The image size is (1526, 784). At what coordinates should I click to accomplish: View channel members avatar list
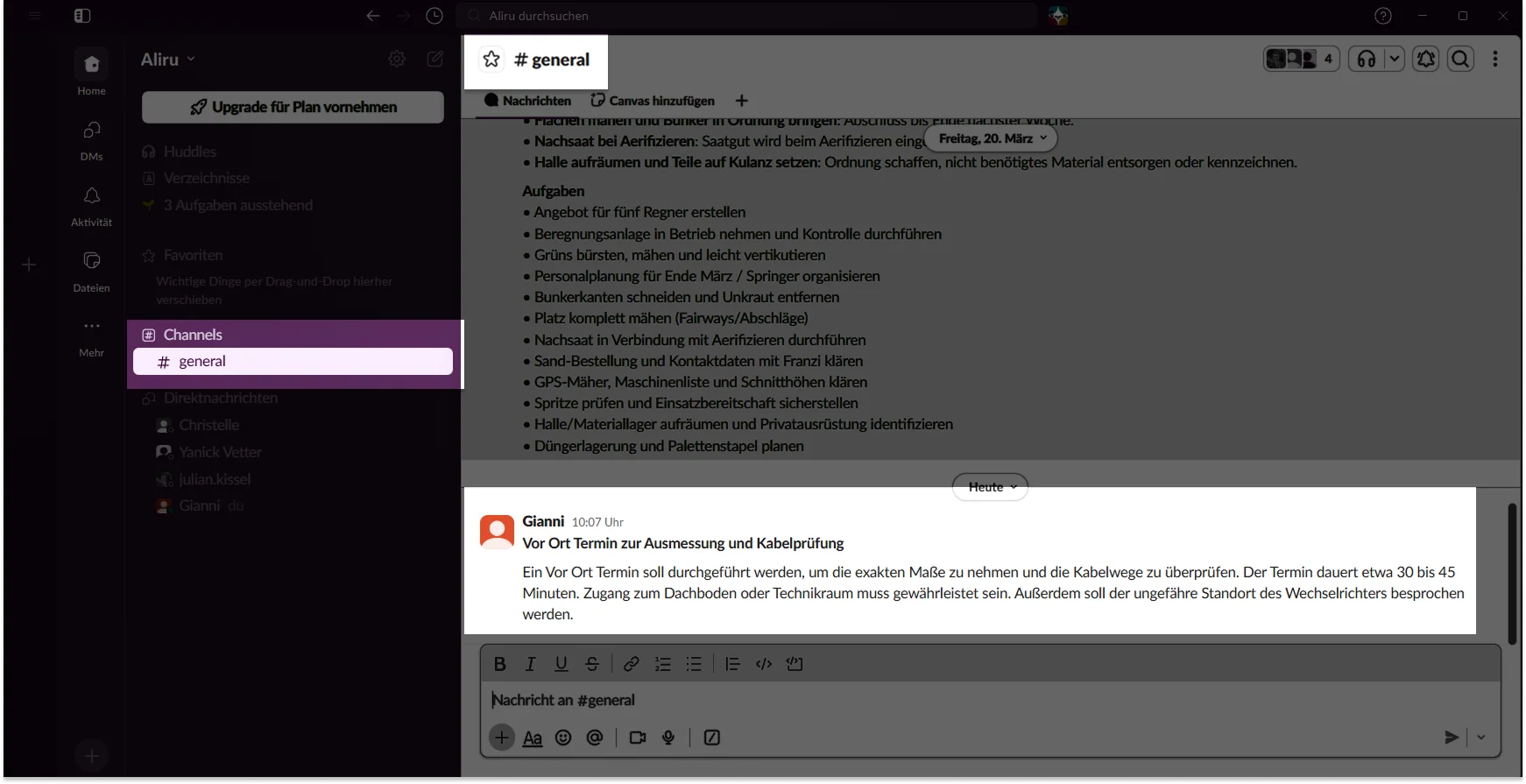pyautogui.click(x=1302, y=59)
